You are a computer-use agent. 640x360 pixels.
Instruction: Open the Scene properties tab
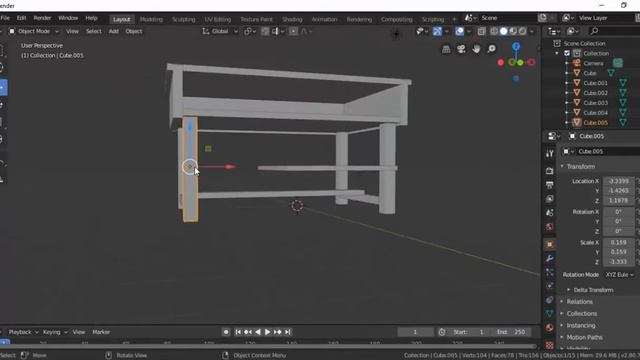[x=550, y=213]
